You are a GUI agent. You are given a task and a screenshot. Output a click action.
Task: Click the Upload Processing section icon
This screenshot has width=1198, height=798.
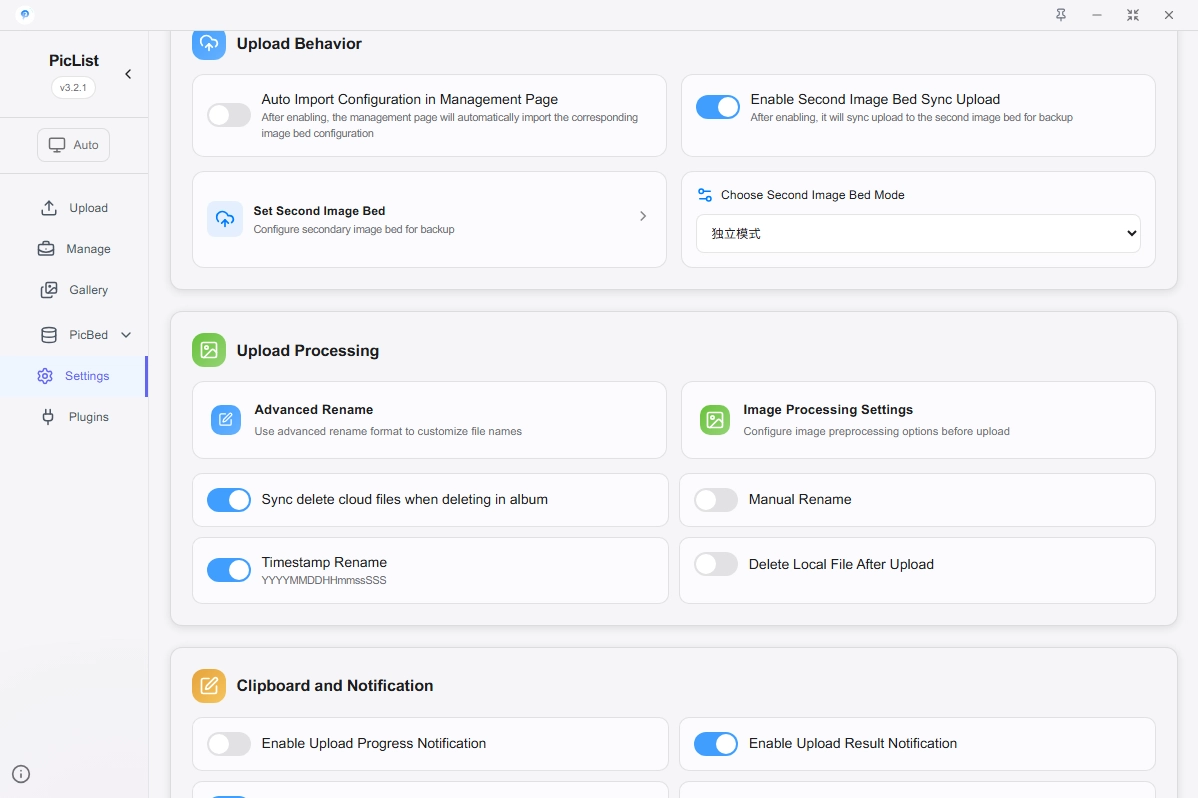pyautogui.click(x=209, y=350)
